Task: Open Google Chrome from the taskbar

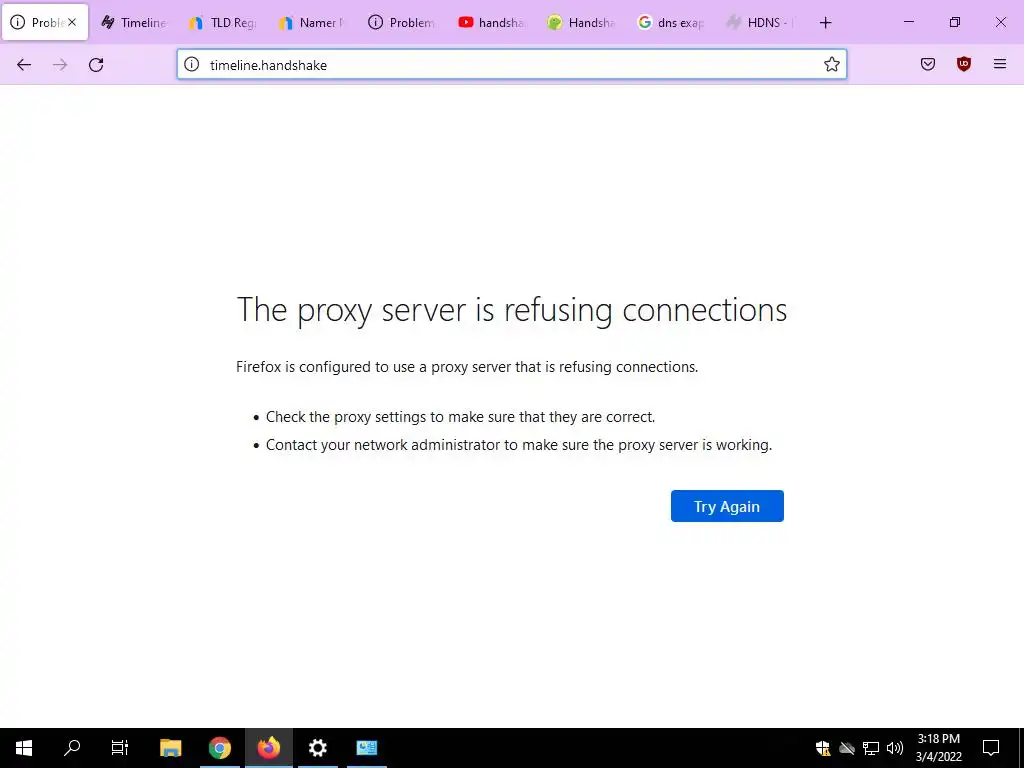Action: (x=220, y=748)
